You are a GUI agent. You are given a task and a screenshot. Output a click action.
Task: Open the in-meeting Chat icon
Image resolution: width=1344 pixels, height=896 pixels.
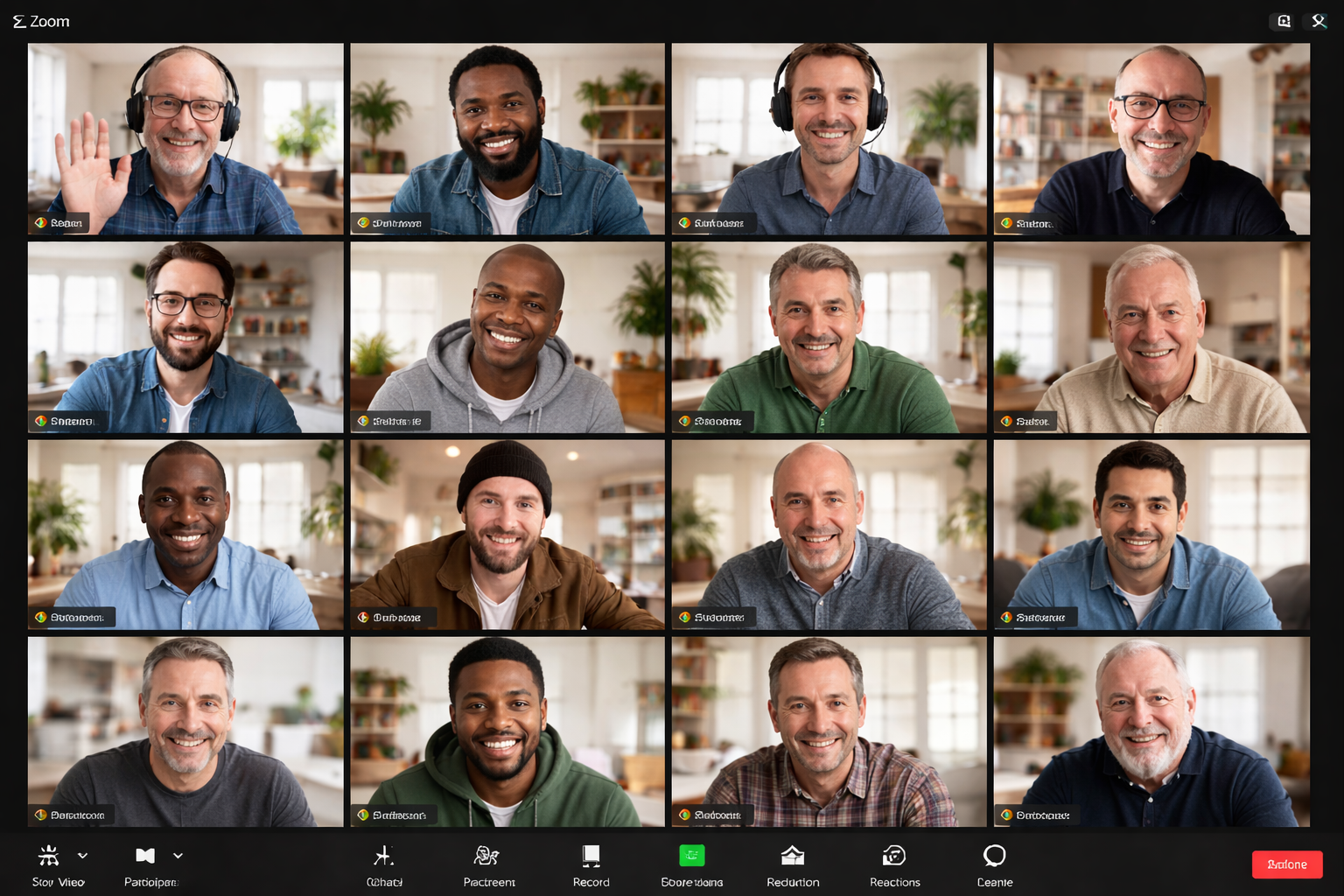click(385, 855)
